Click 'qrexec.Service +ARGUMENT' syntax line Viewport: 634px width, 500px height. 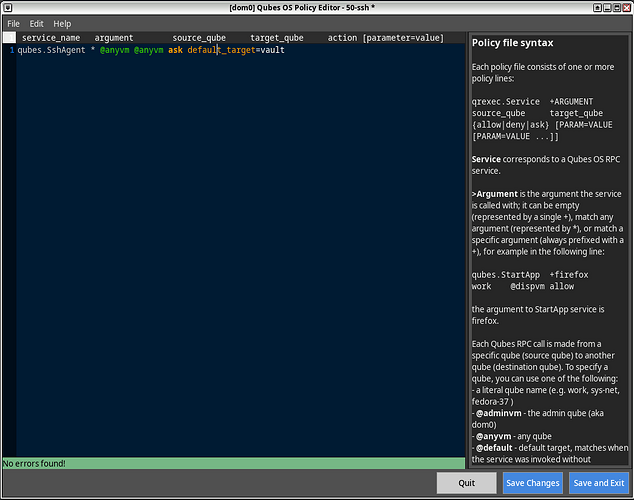(532, 102)
